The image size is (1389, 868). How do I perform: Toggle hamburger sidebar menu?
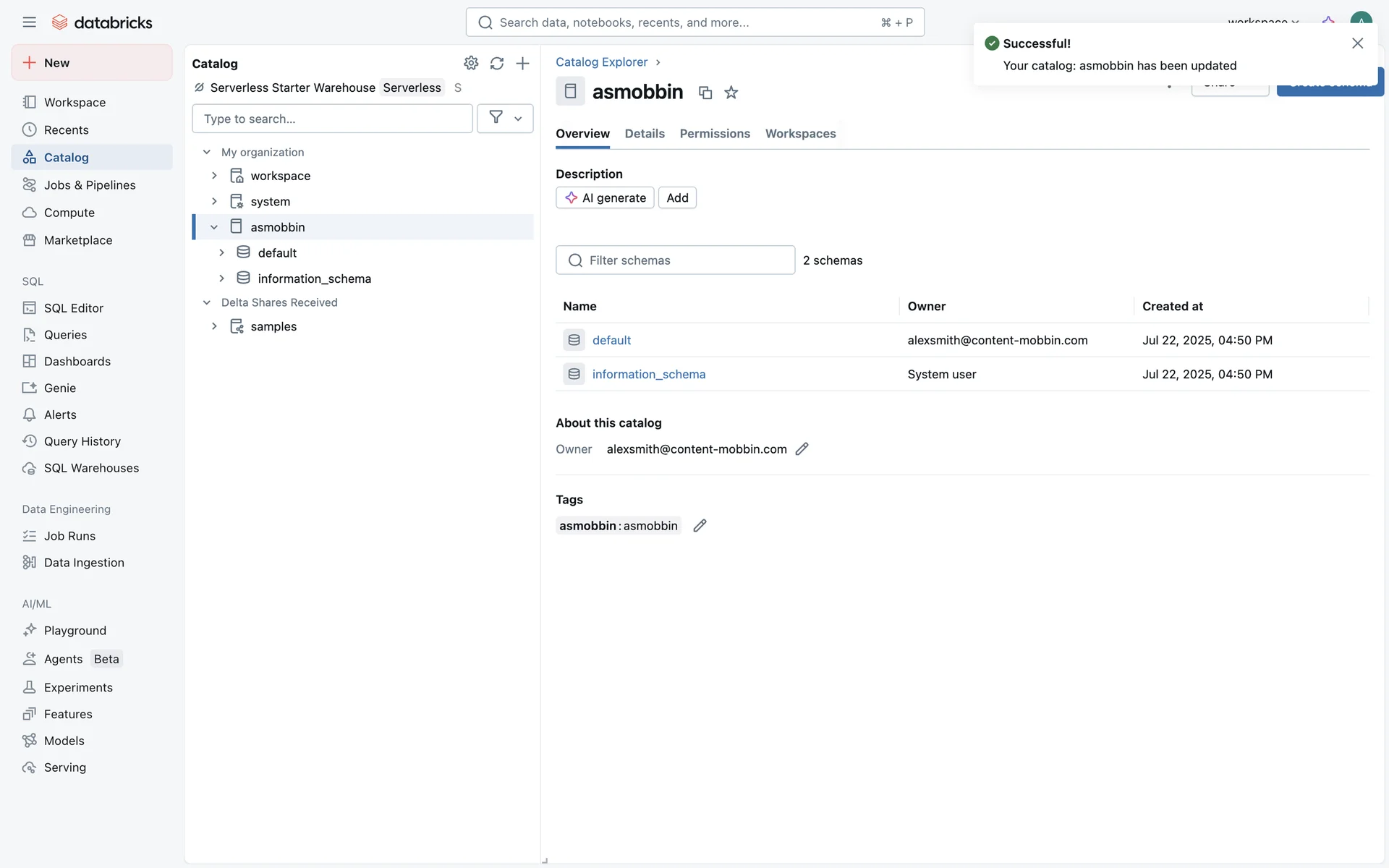pos(29,22)
